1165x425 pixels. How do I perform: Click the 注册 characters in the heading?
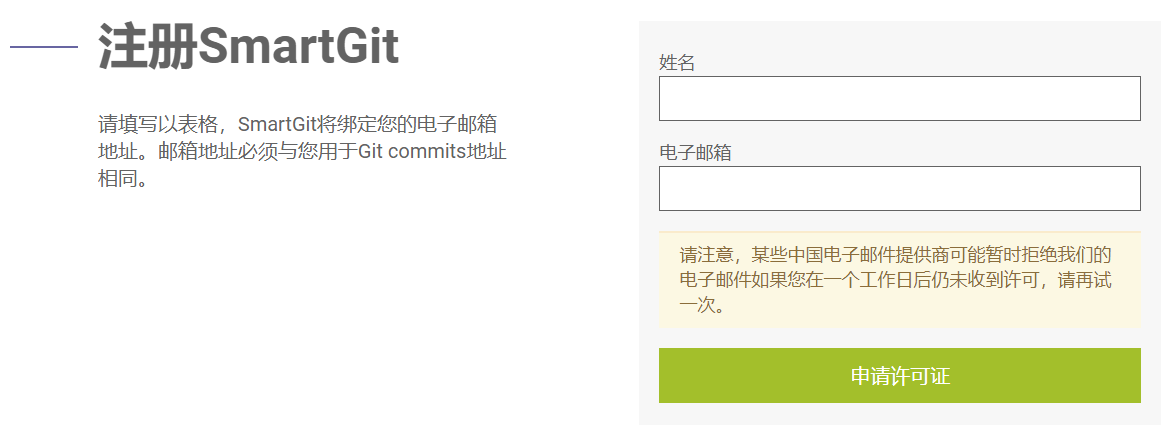click(147, 47)
